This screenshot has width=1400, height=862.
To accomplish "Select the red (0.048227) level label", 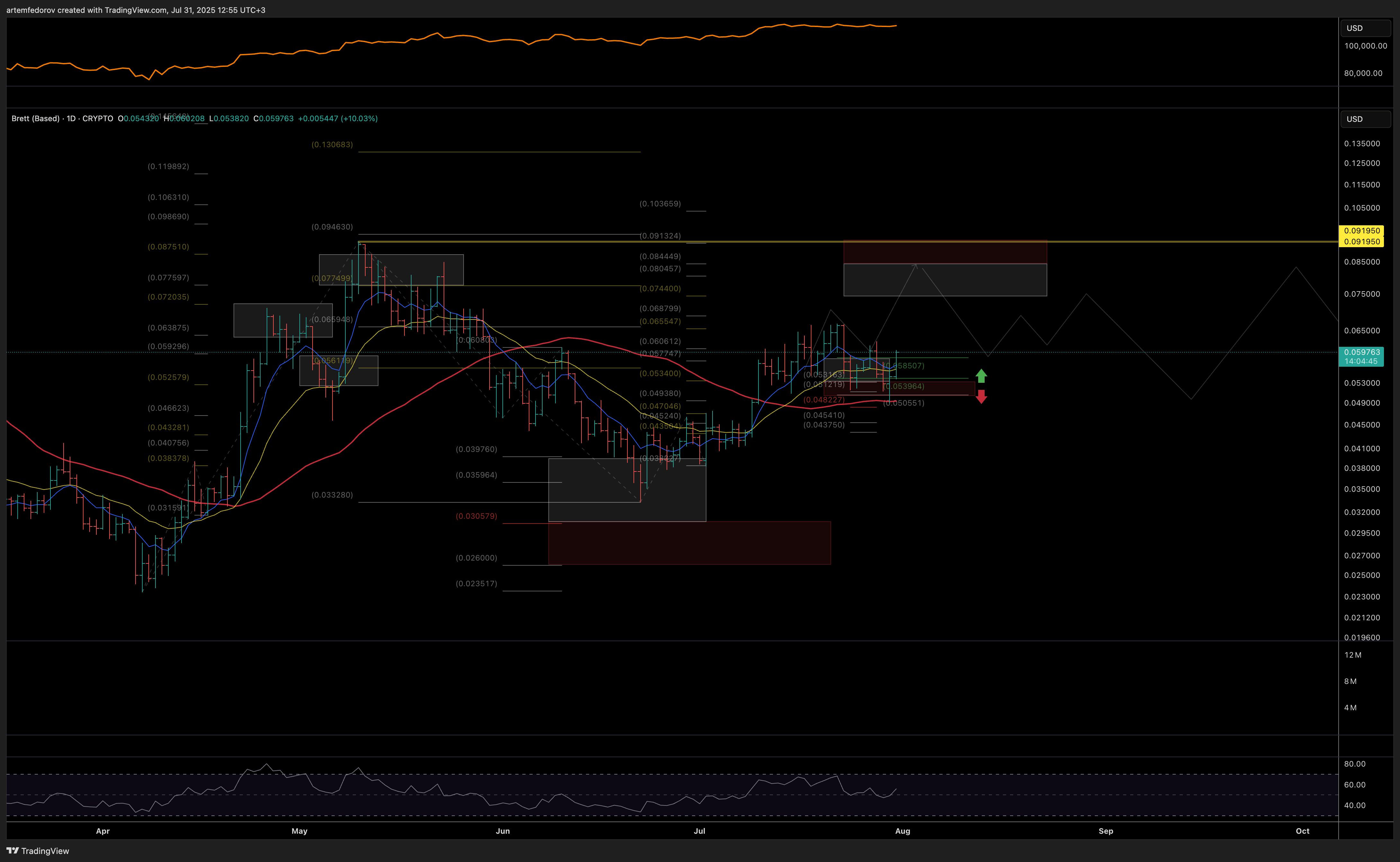I will (x=824, y=400).
